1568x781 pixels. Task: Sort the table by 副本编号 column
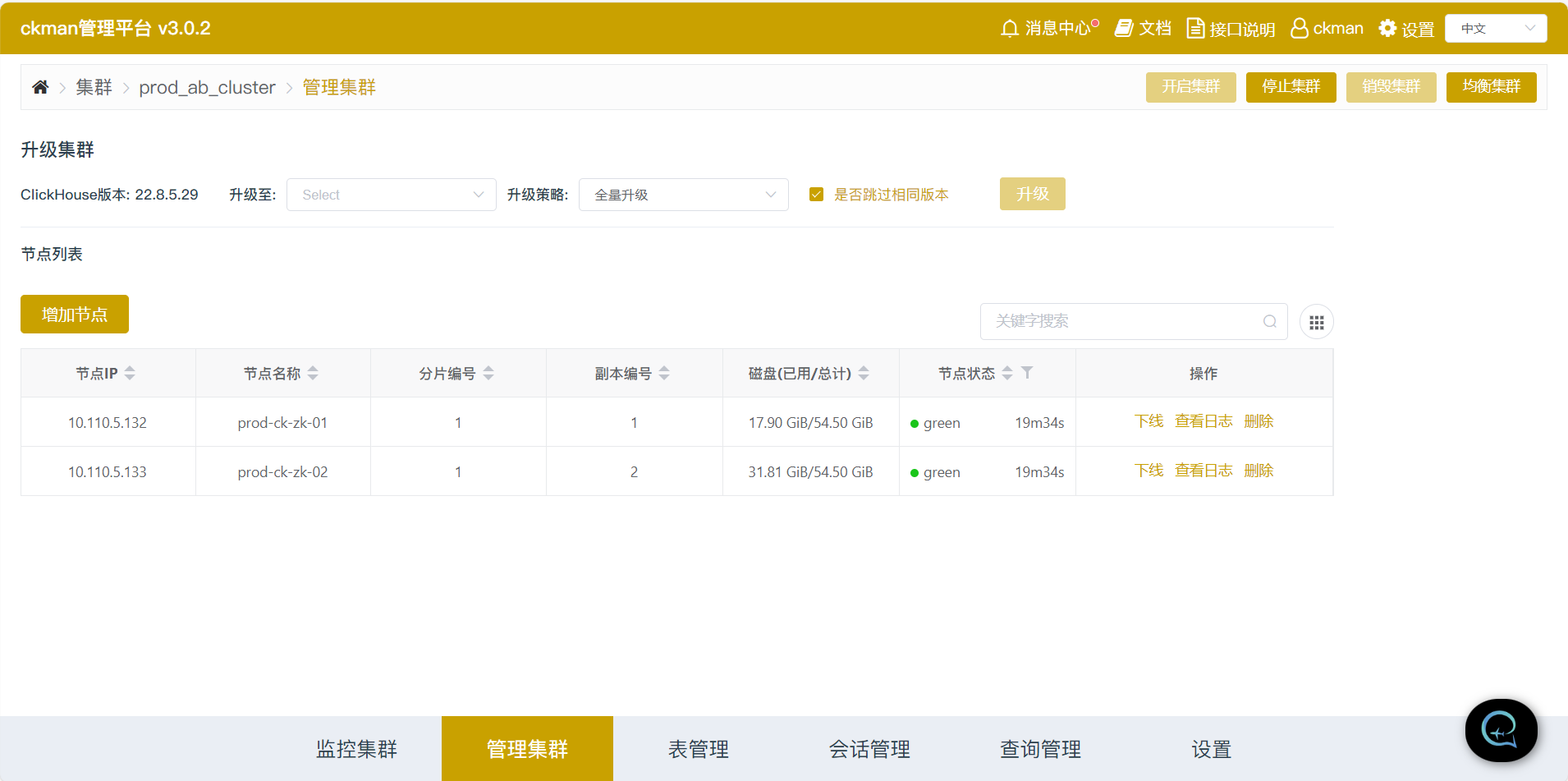tap(664, 373)
